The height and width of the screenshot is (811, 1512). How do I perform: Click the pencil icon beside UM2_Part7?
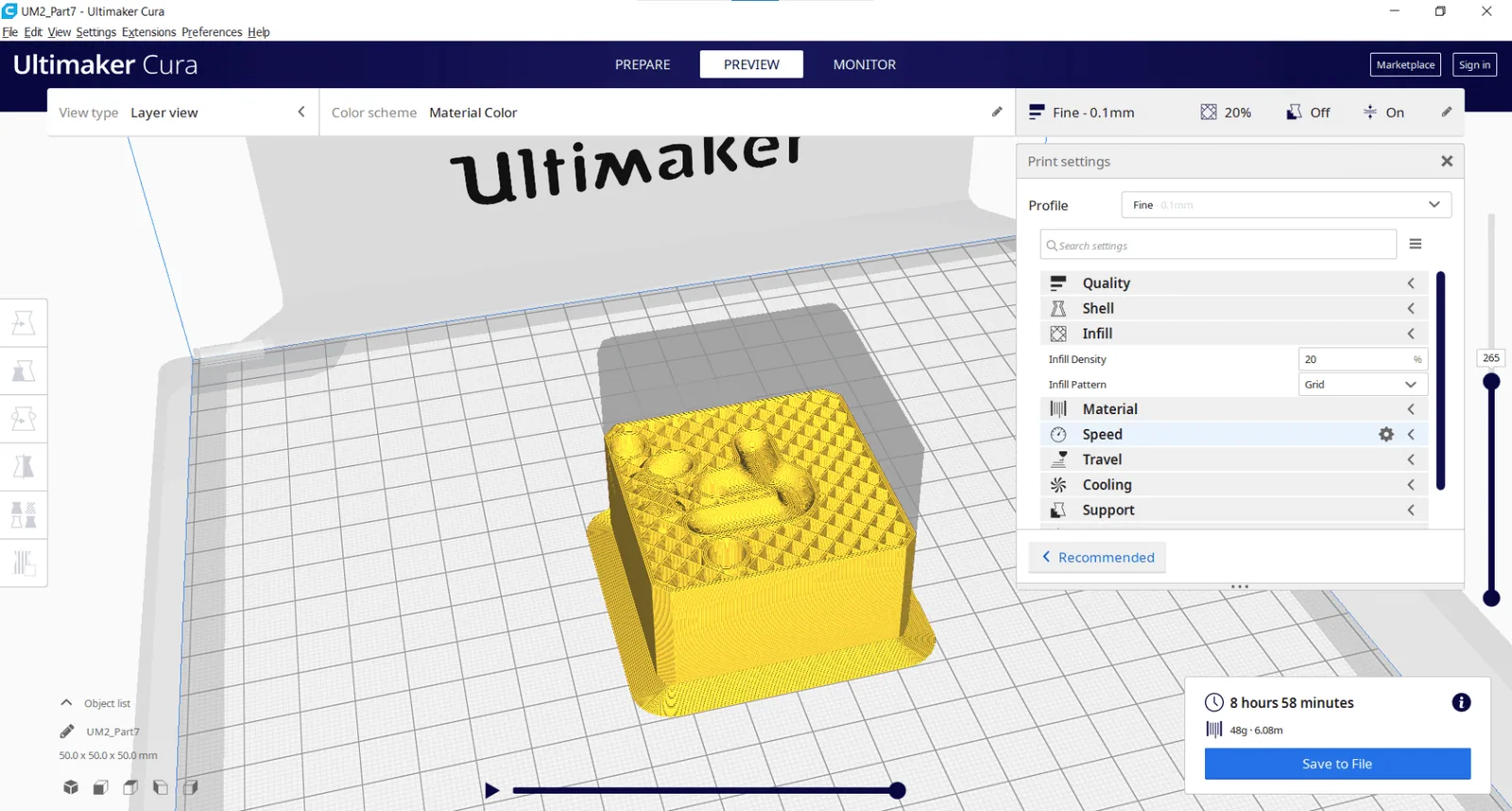(67, 732)
